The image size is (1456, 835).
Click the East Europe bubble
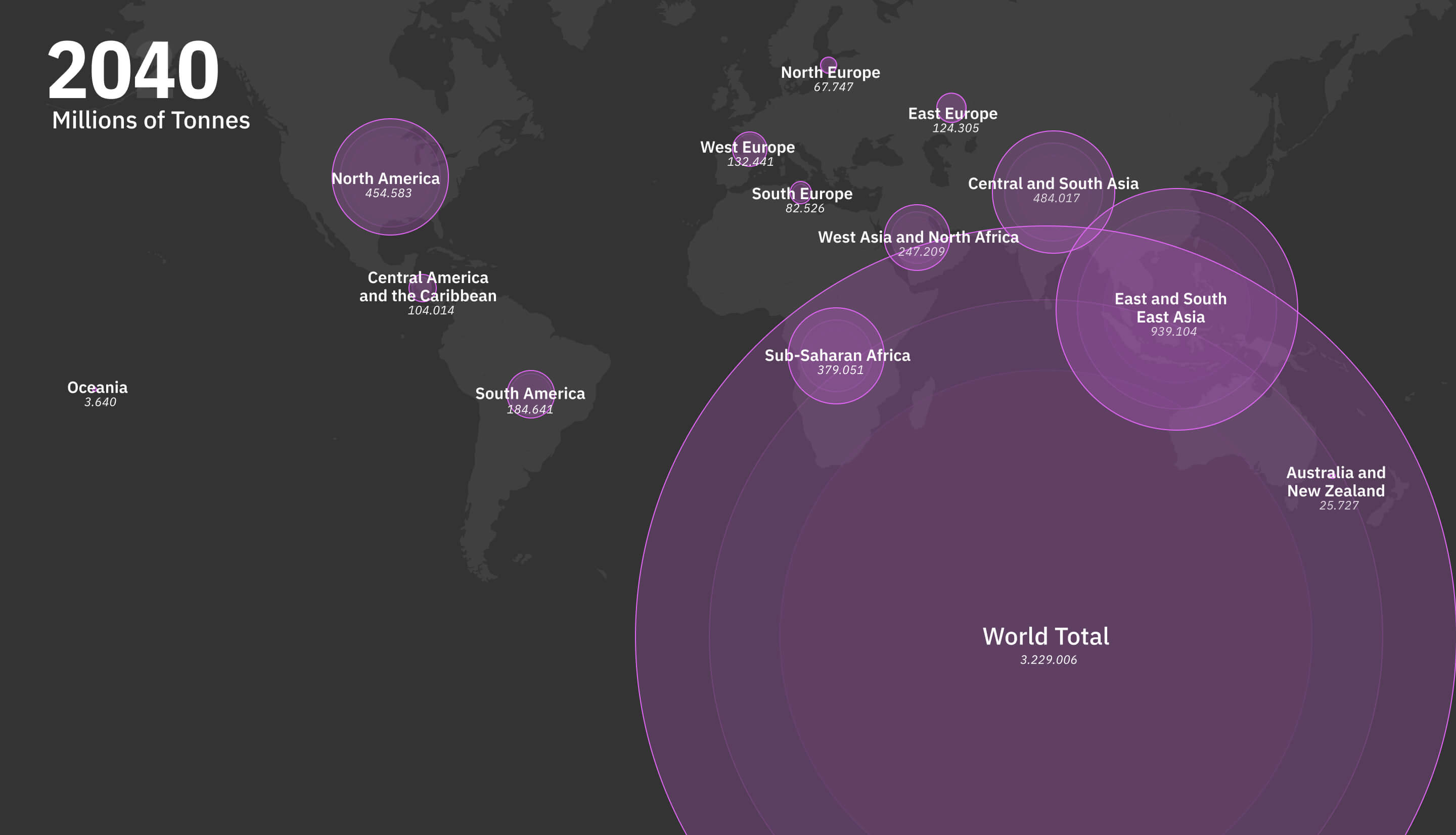coord(951,100)
